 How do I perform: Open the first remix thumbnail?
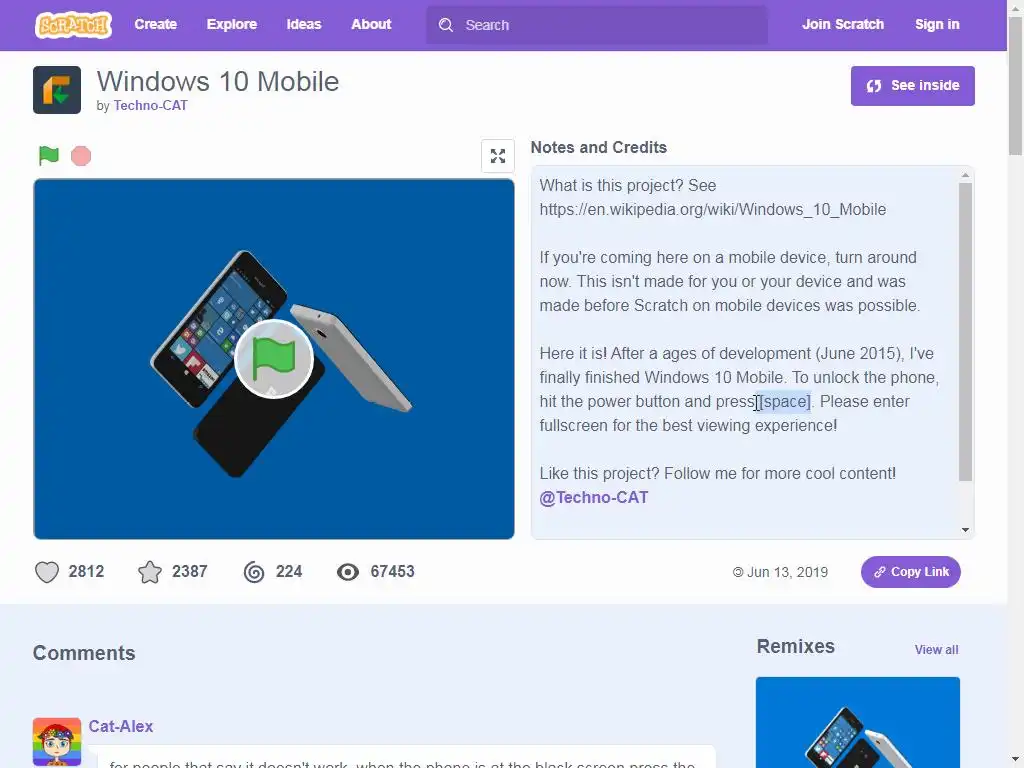[x=857, y=722]
